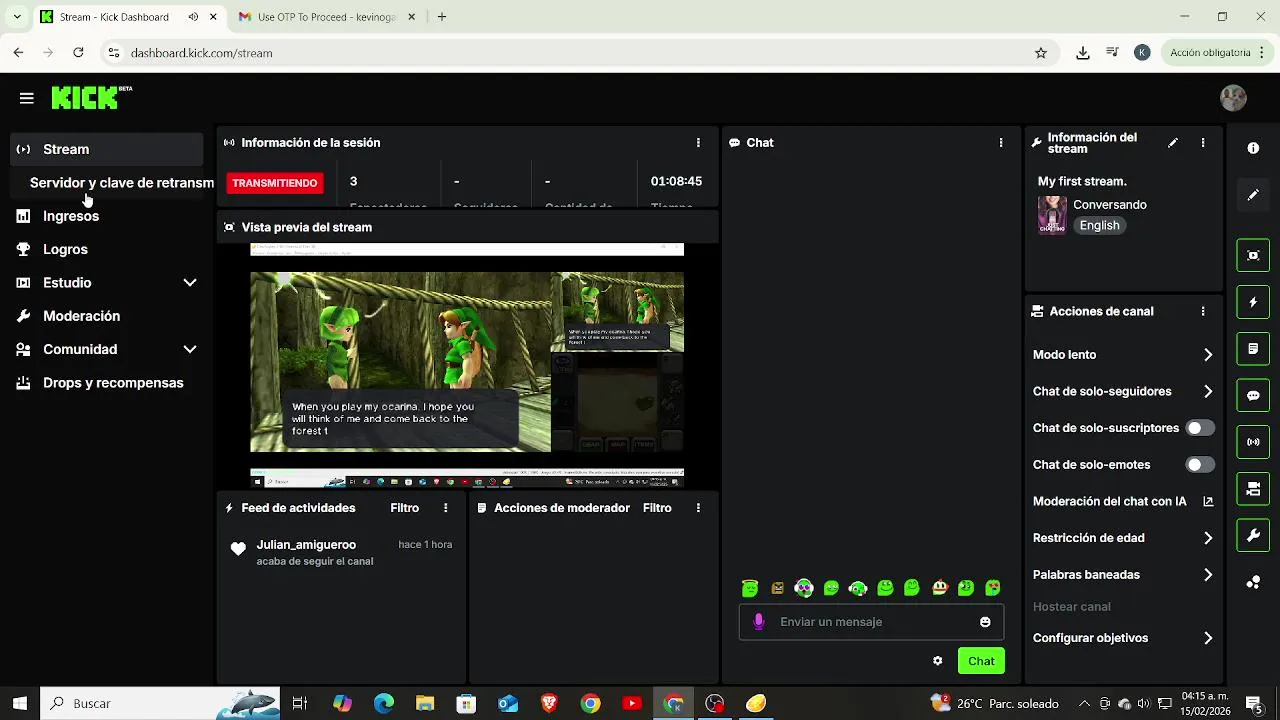Insert the green halo angel emote
Viewport: 1280px width, 720px height.
tap(750, 588)
